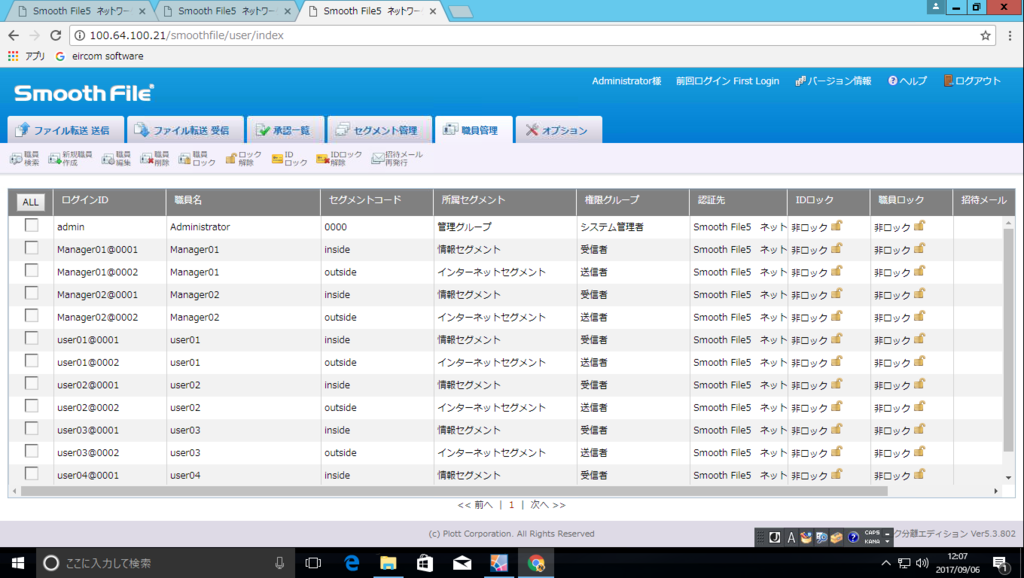Click the システム管理者 cell

(612, 227)
